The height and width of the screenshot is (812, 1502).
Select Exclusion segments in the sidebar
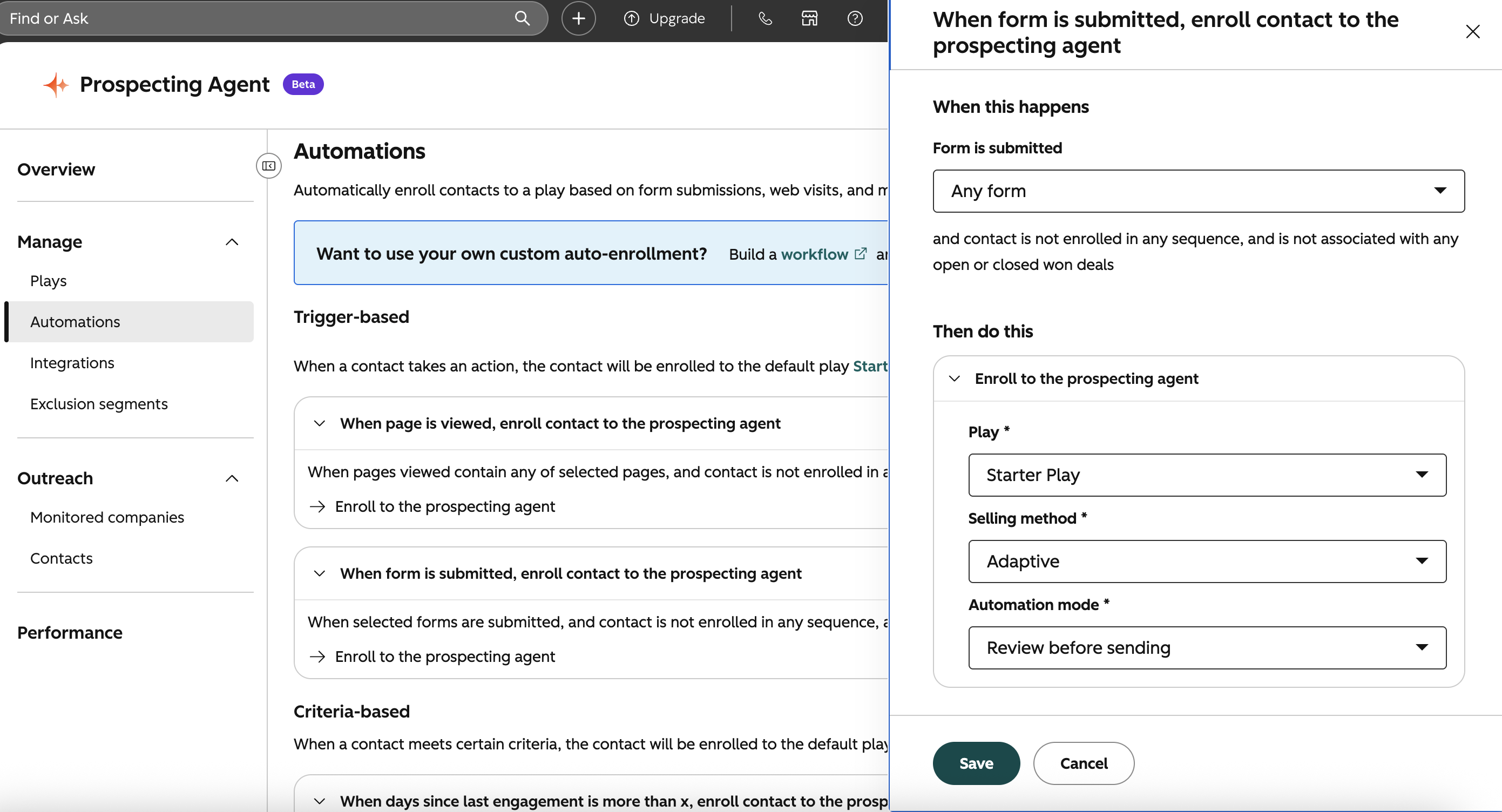(x=99, y=404)
